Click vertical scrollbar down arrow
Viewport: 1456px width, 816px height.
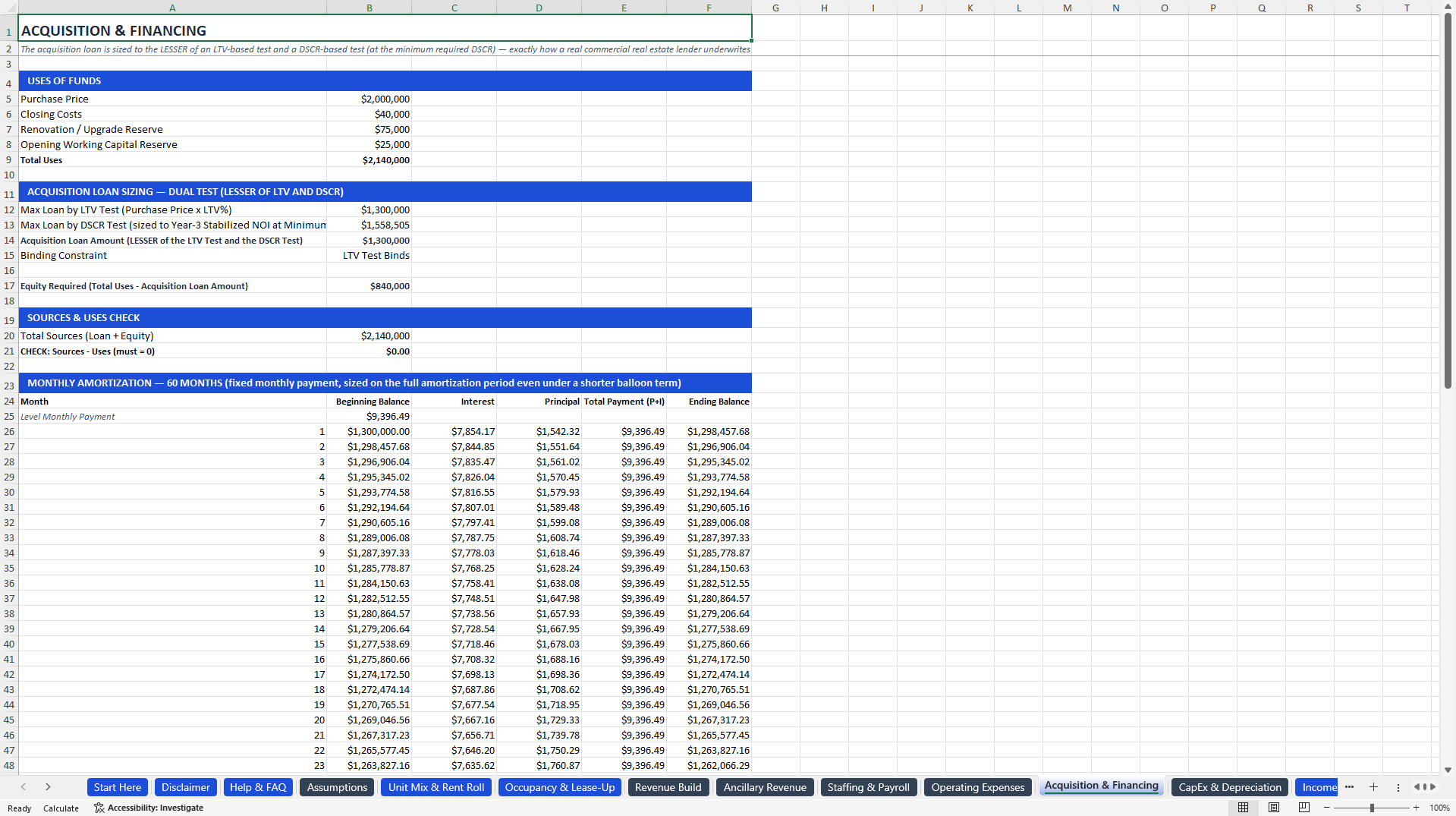pyautogui.click(x=1448, y=770)
